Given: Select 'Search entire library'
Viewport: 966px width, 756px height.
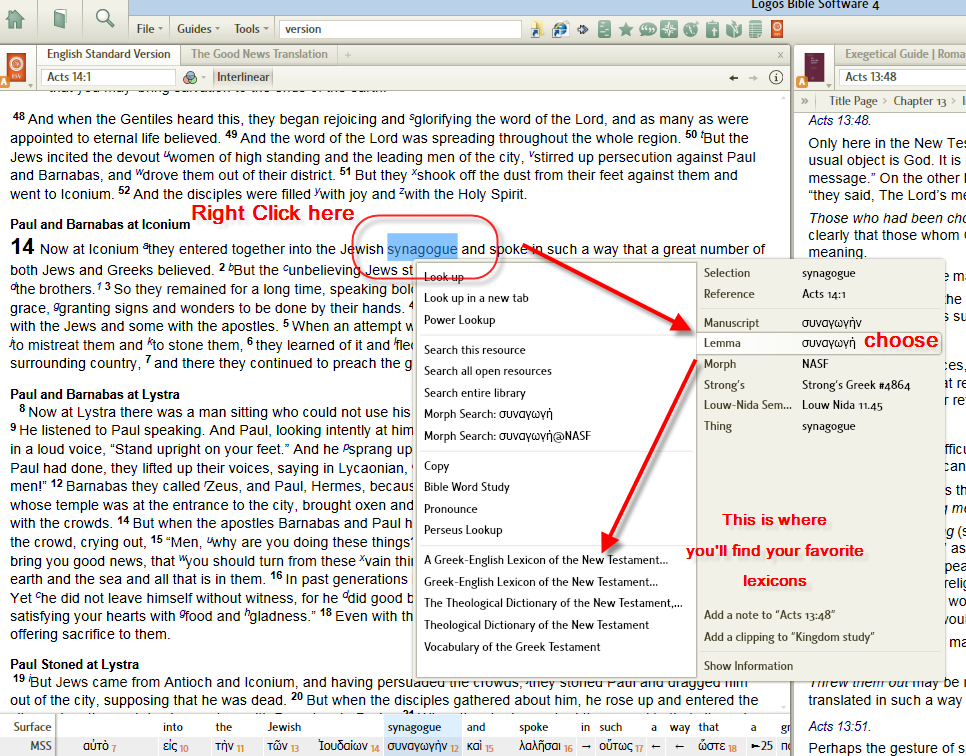Looking at the screenshot, I should [474, 393].
